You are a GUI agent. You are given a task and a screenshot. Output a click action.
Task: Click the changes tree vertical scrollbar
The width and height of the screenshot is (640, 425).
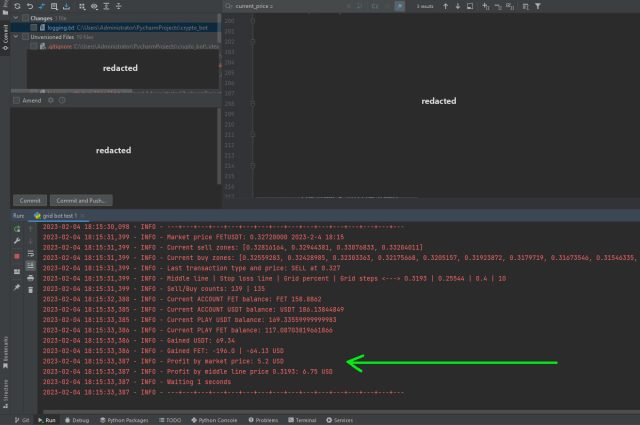pyautogui.click(x=219, y=29)
